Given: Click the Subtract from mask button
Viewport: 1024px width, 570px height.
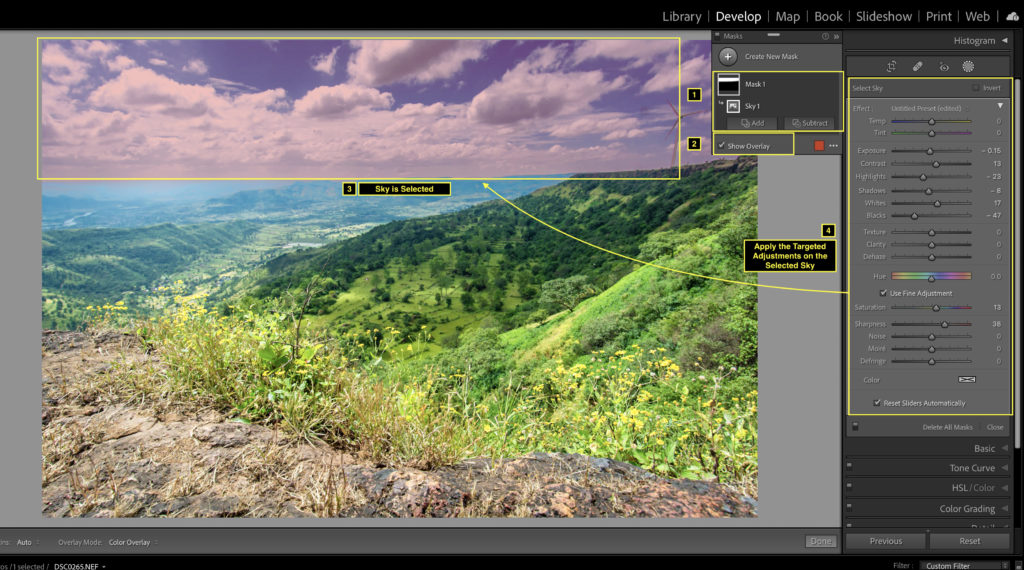Looking at the screenshot, I should pos(809,123).
